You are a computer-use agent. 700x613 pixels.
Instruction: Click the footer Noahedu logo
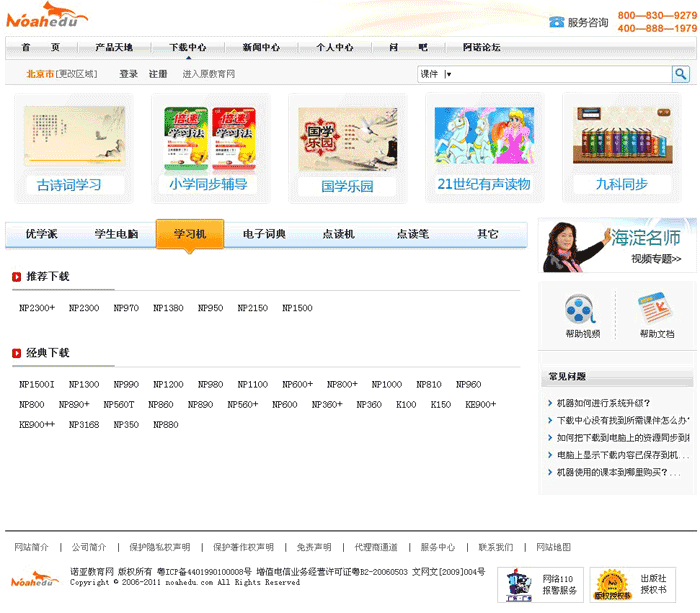(x=35, y=580)
